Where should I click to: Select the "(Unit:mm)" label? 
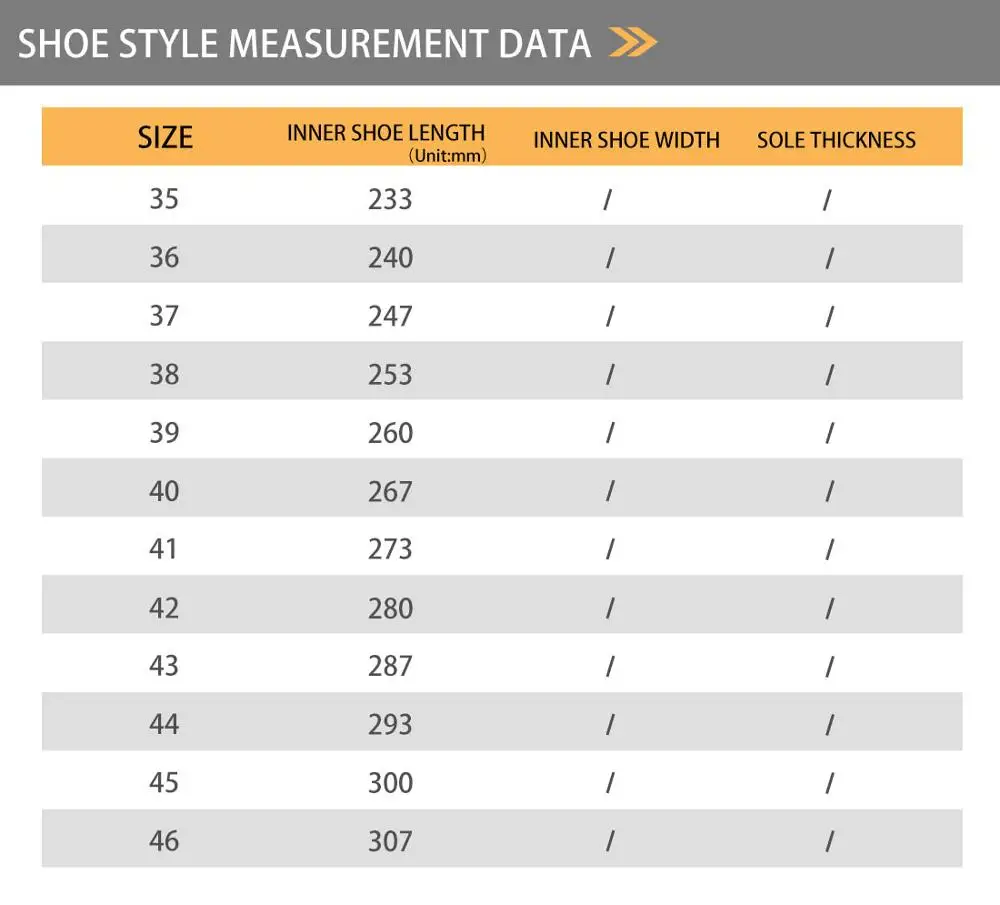448,156
